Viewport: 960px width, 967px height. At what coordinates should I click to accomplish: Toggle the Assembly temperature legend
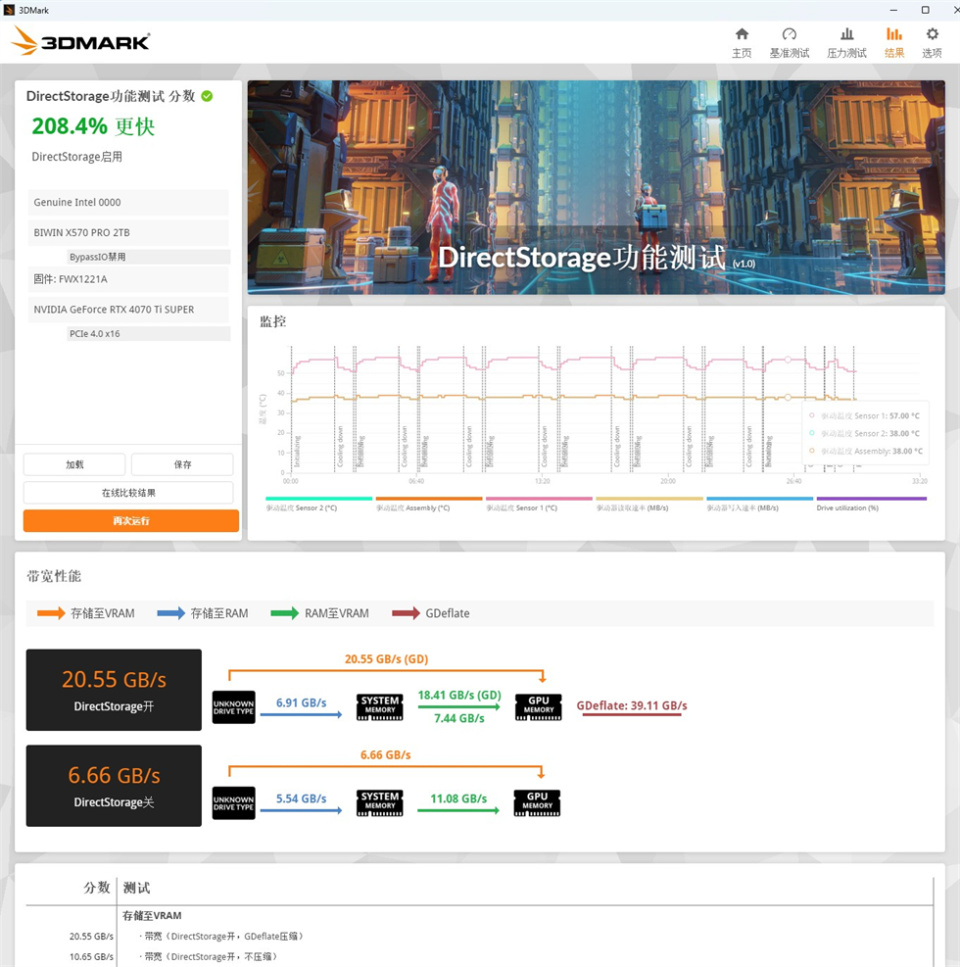tap(429, 504)
